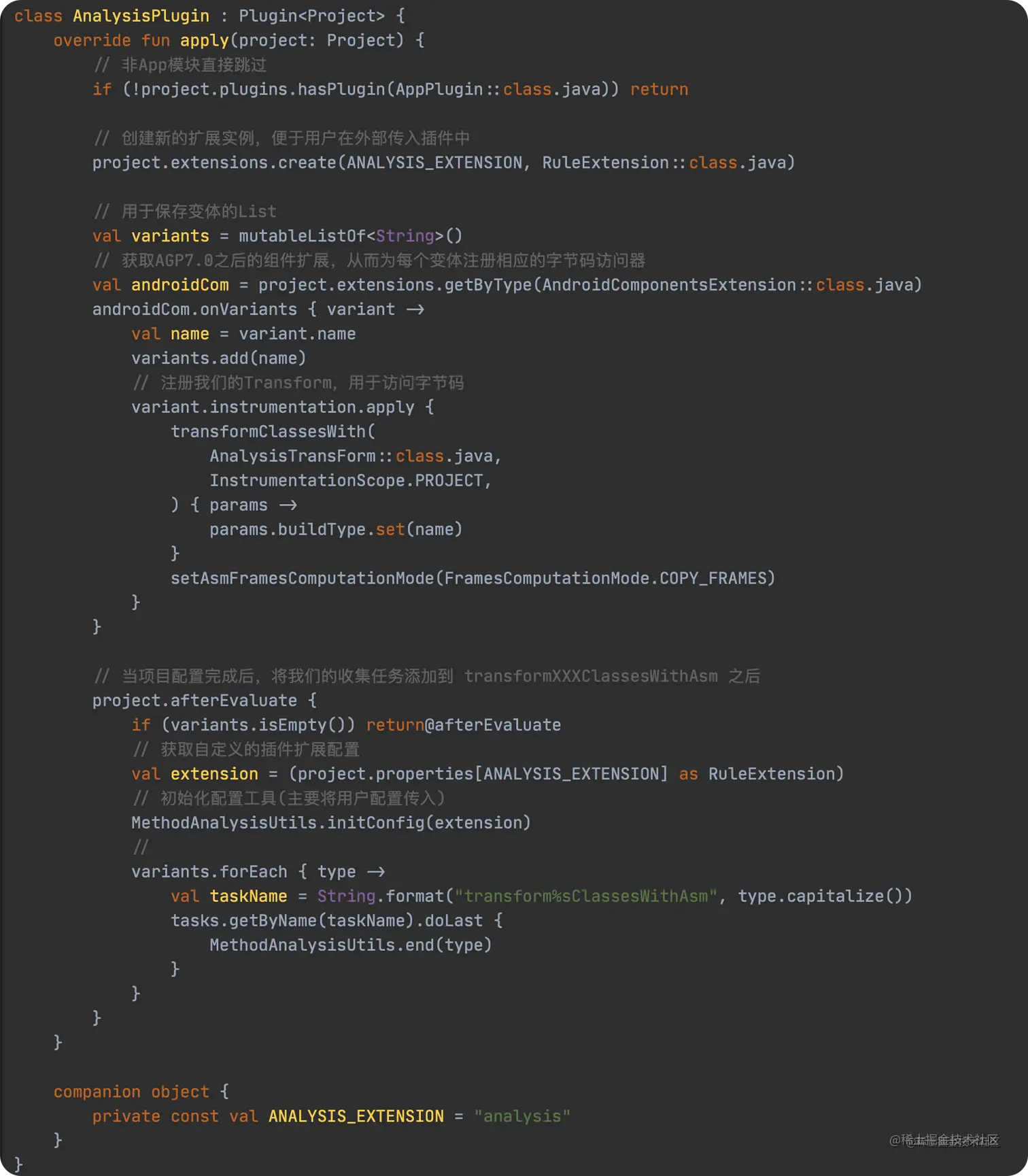Click the string literal "analysis"

click(522, 1117)
